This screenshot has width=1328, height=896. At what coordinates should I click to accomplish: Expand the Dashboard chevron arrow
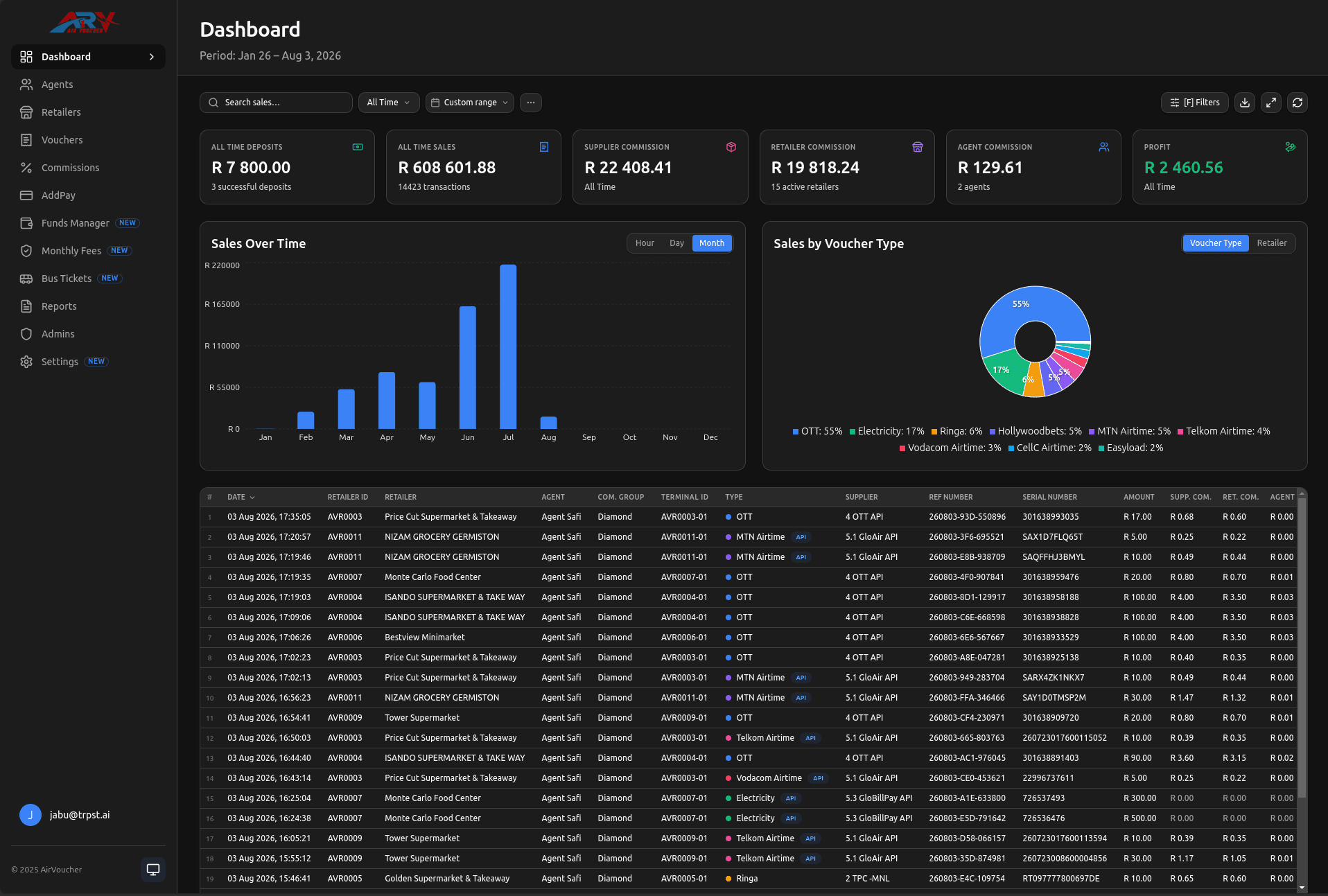[152, 57]
